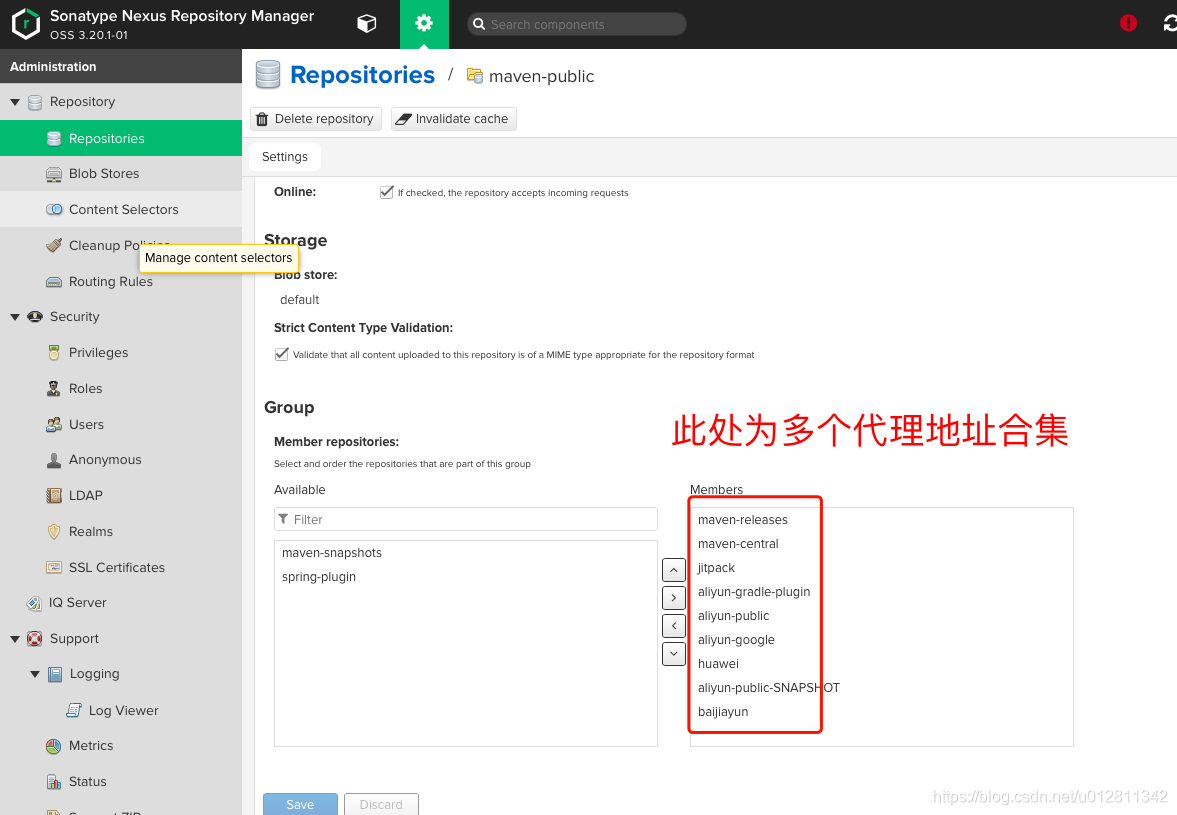Click the Blob Stores icon in sidebar
1177x815 pixels.
[x=54, y=174]
